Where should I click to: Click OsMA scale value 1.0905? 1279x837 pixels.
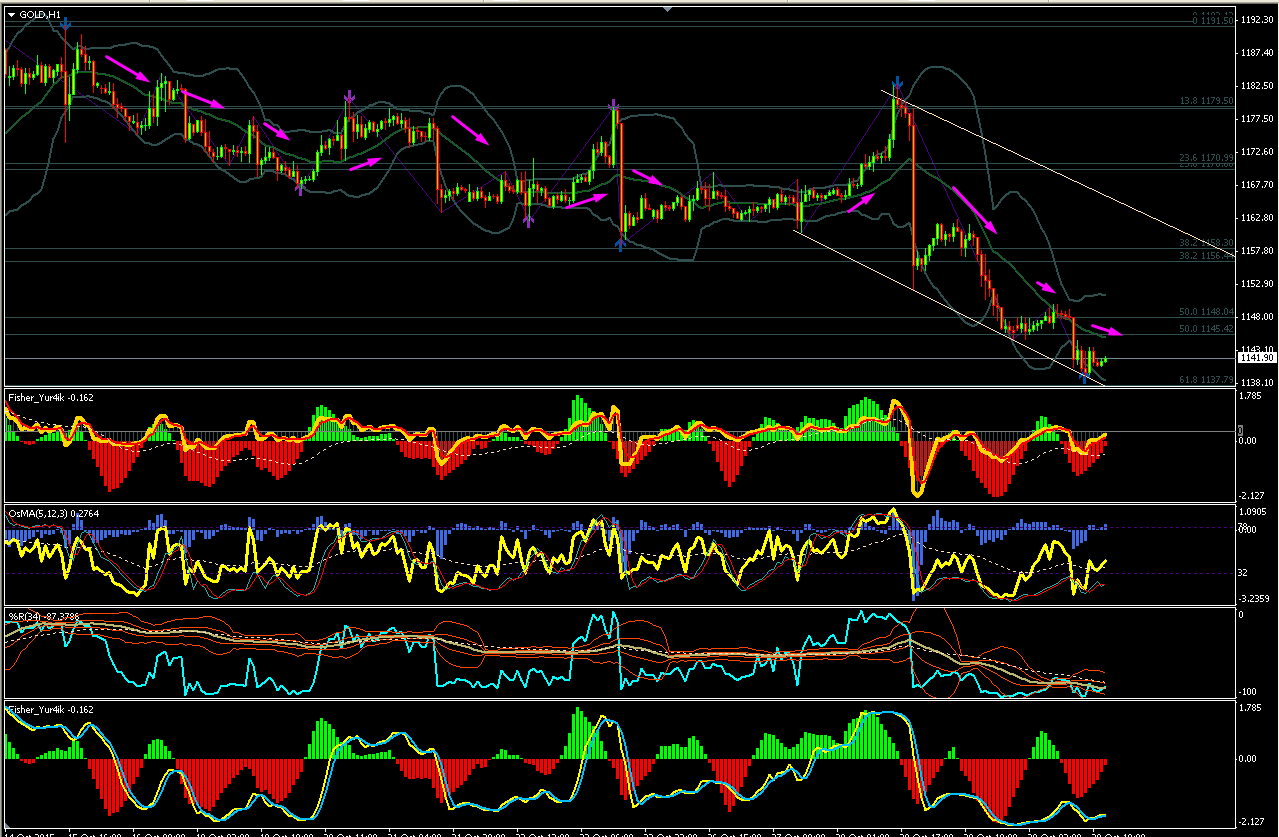pyautogui.click(x=1254, y=512)
